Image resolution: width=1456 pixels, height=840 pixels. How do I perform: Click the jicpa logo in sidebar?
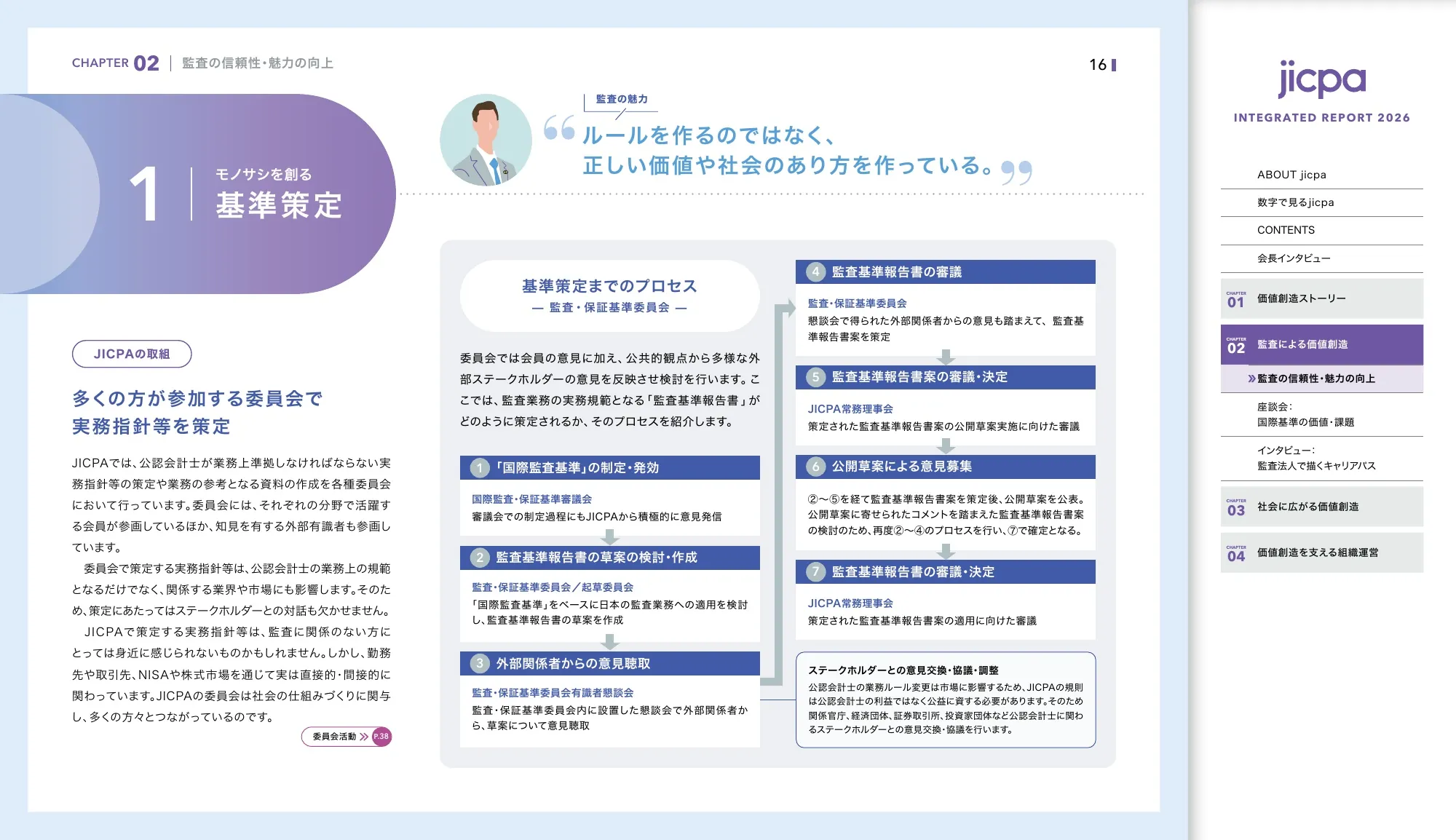[x=1321, y=79]
